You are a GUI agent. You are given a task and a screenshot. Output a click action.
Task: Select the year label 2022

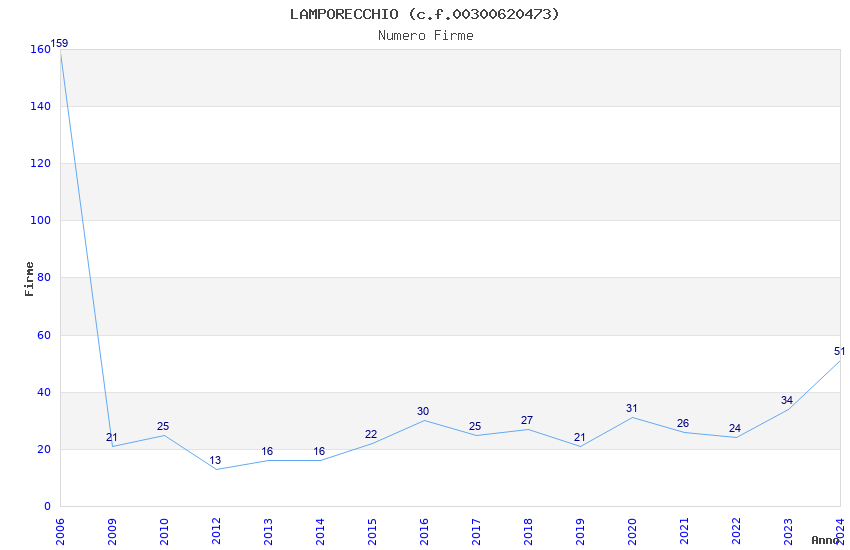(737, 532)
